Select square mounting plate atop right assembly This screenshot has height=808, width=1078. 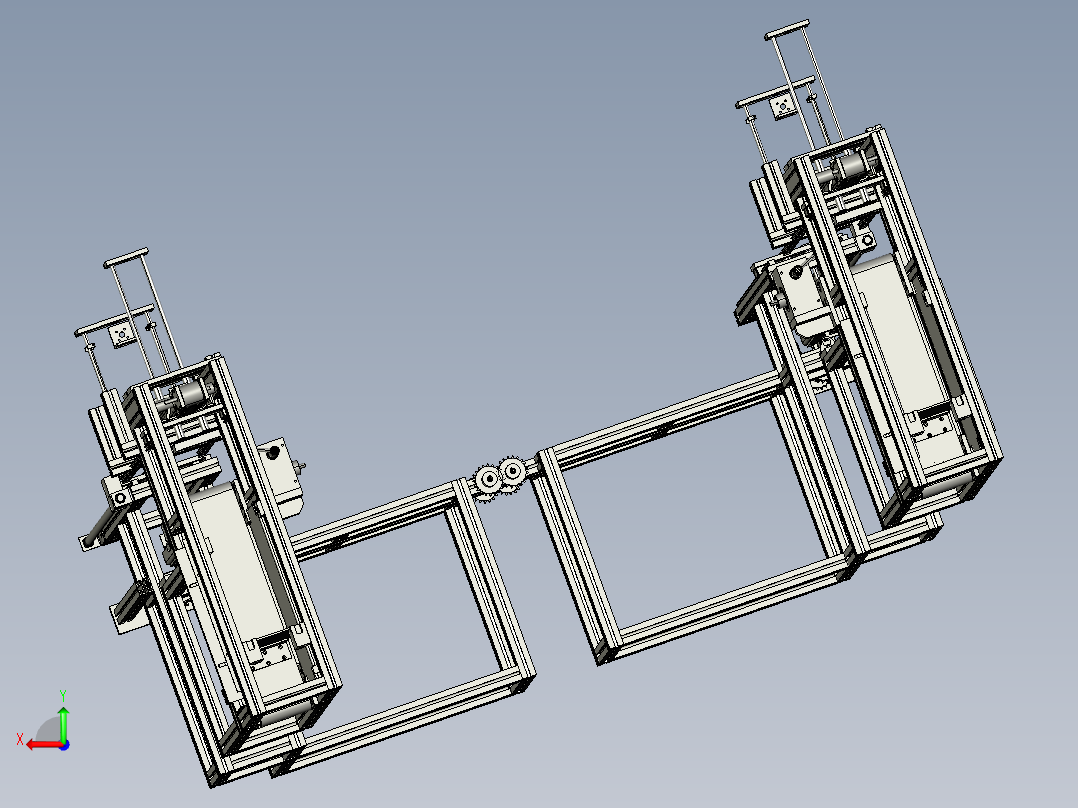pyautogui.click(x=782, y=107)
